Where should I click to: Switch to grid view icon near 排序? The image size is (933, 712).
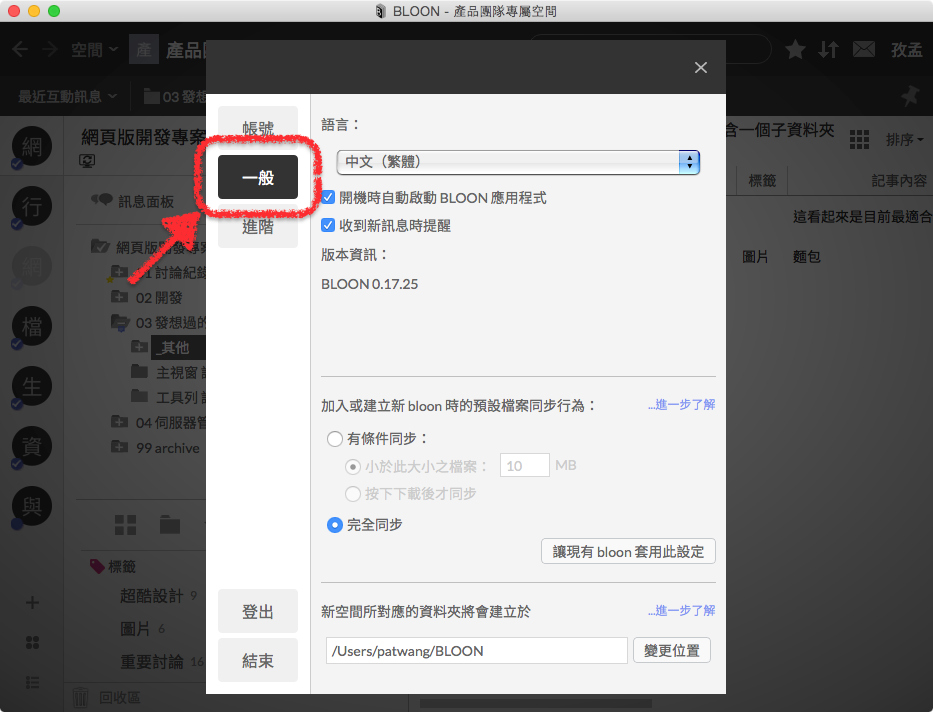point(859,140)
